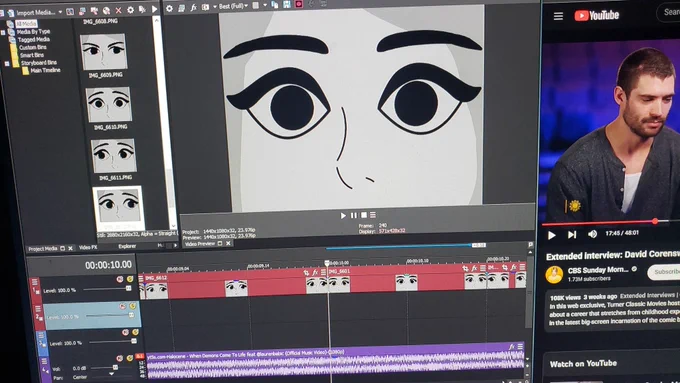Click the YouTube logo
The image size is (680, 383).
(597, 15)
